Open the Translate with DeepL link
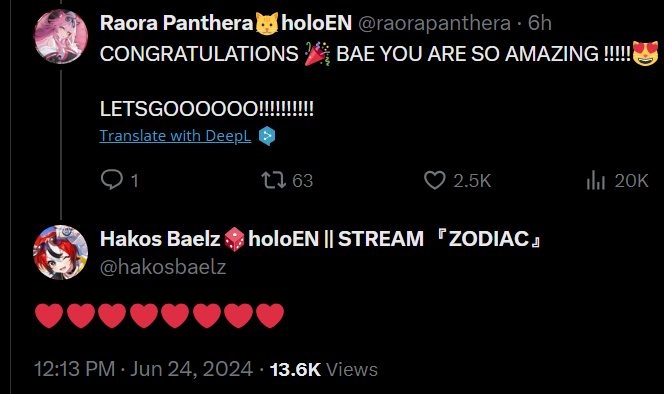Viewport: 664px width, 394px height. coord(175,136)
